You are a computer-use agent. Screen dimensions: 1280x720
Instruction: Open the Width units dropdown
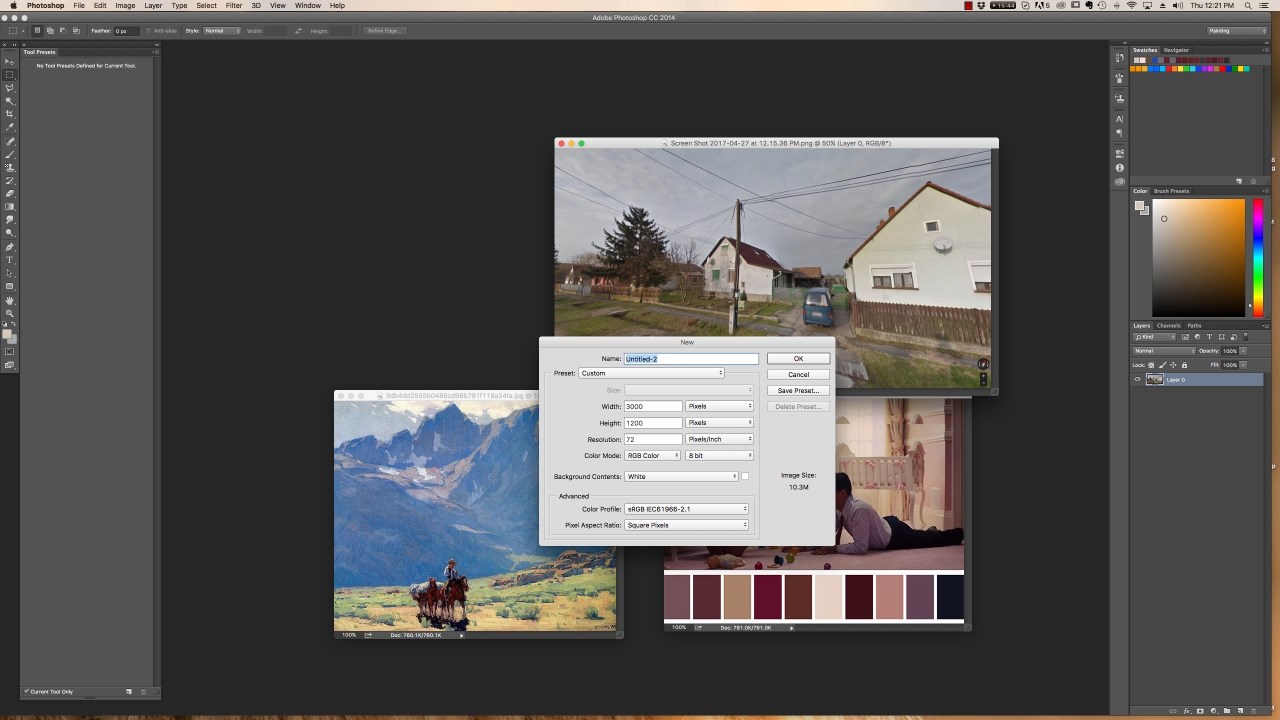[719, 406]
